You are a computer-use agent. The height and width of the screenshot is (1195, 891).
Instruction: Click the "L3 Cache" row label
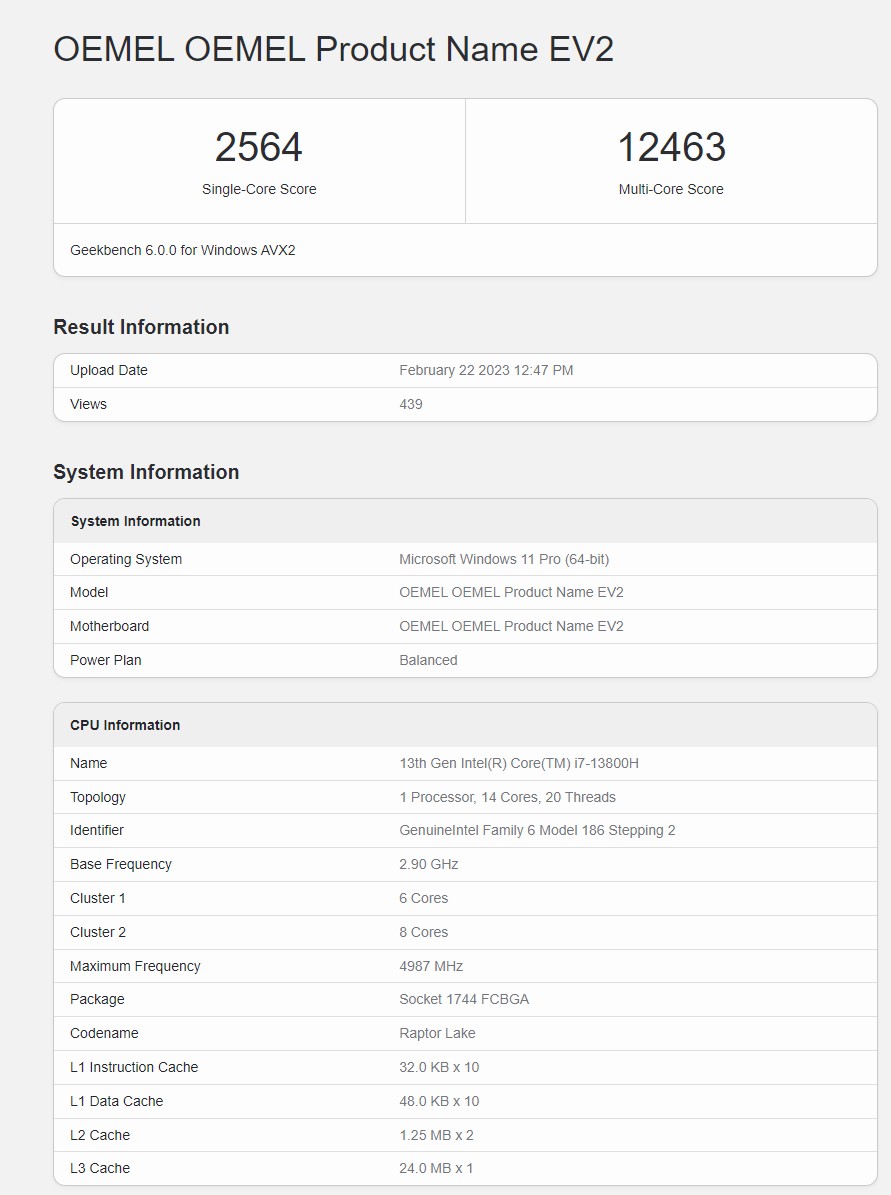pyautogui.click(x=100, y=1168)
